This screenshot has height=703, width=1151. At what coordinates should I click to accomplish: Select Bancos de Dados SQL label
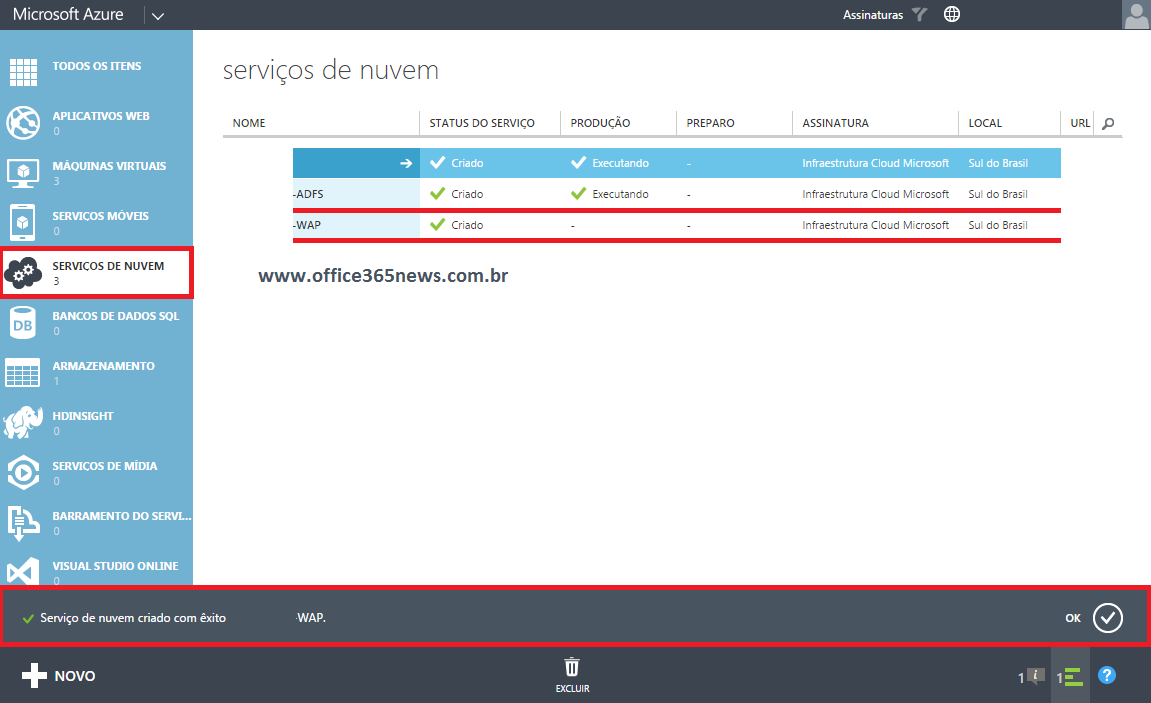coord(116,316)
